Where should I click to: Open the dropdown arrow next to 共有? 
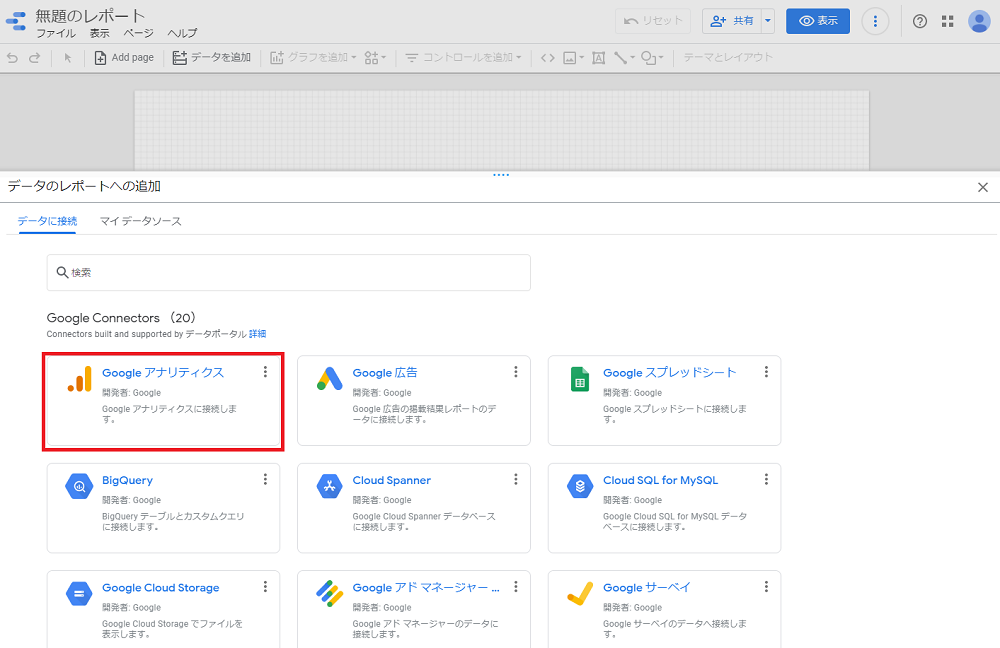[768, 21]
